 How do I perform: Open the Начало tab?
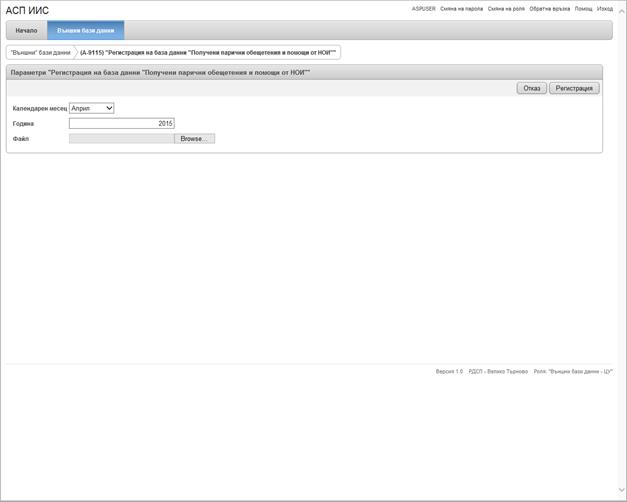26,30
